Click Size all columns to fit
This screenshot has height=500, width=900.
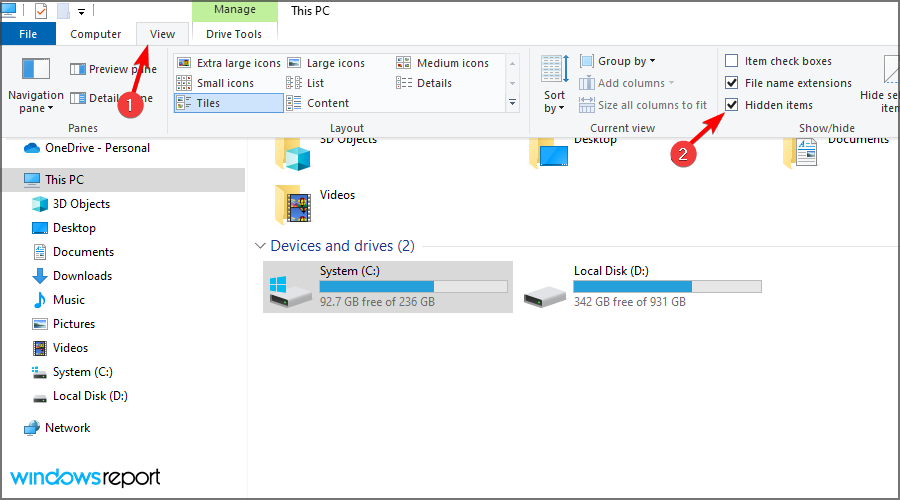[x=643, y=105]
